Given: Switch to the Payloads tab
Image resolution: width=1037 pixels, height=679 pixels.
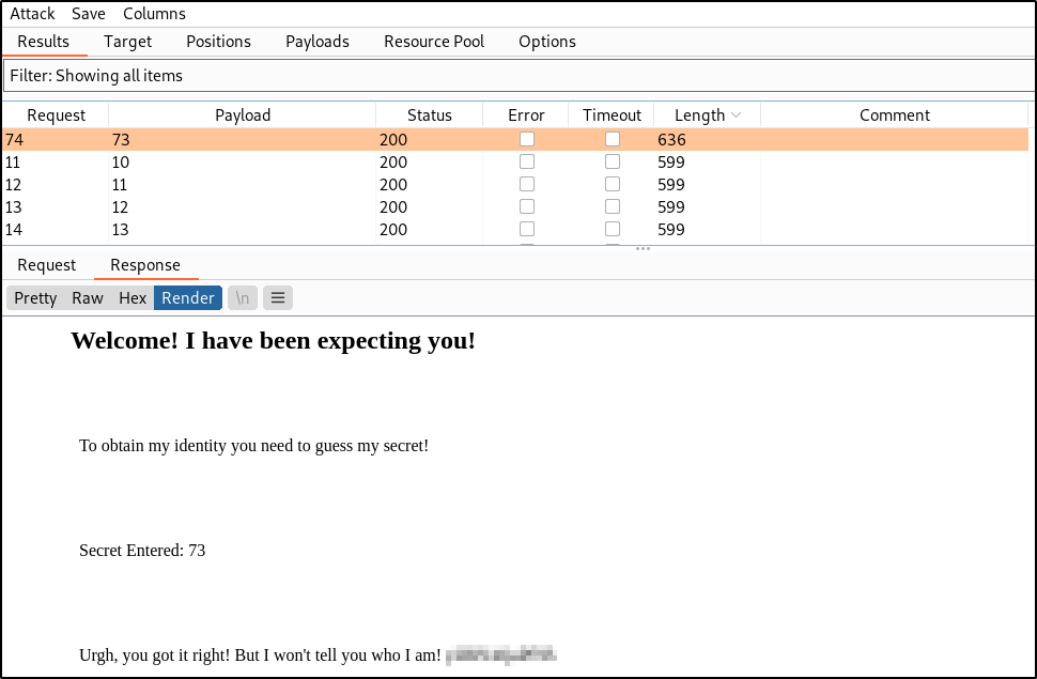Looking at the screenshot, I should tap(317, 42).
